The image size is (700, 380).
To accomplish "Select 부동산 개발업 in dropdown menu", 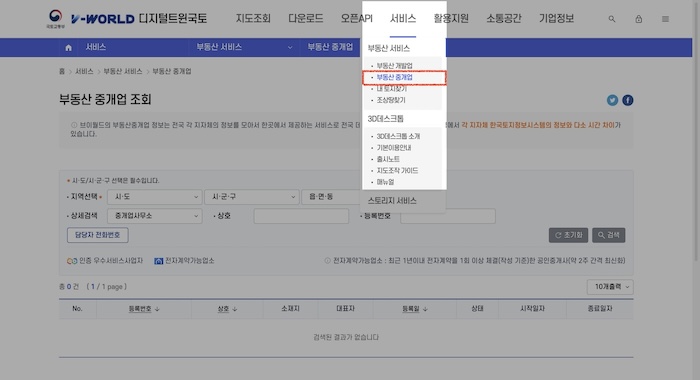I will (394, 66).
